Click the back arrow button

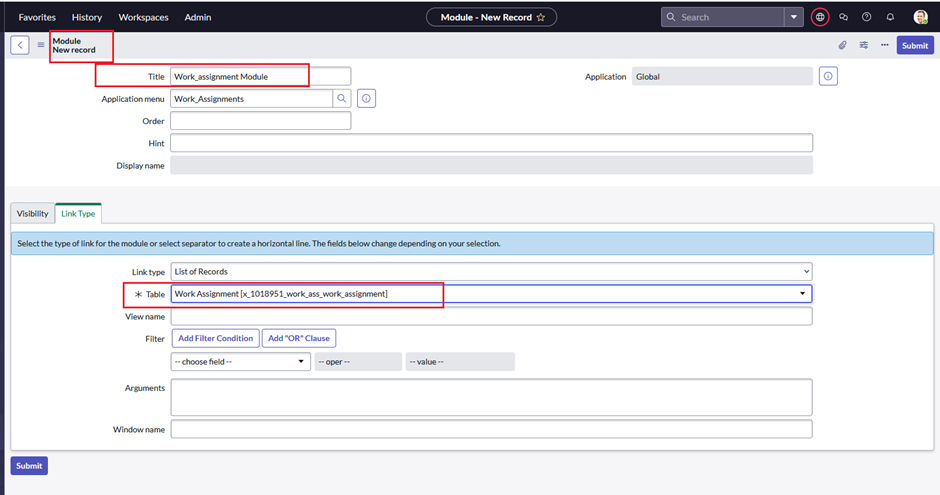(x=20, y=45)
